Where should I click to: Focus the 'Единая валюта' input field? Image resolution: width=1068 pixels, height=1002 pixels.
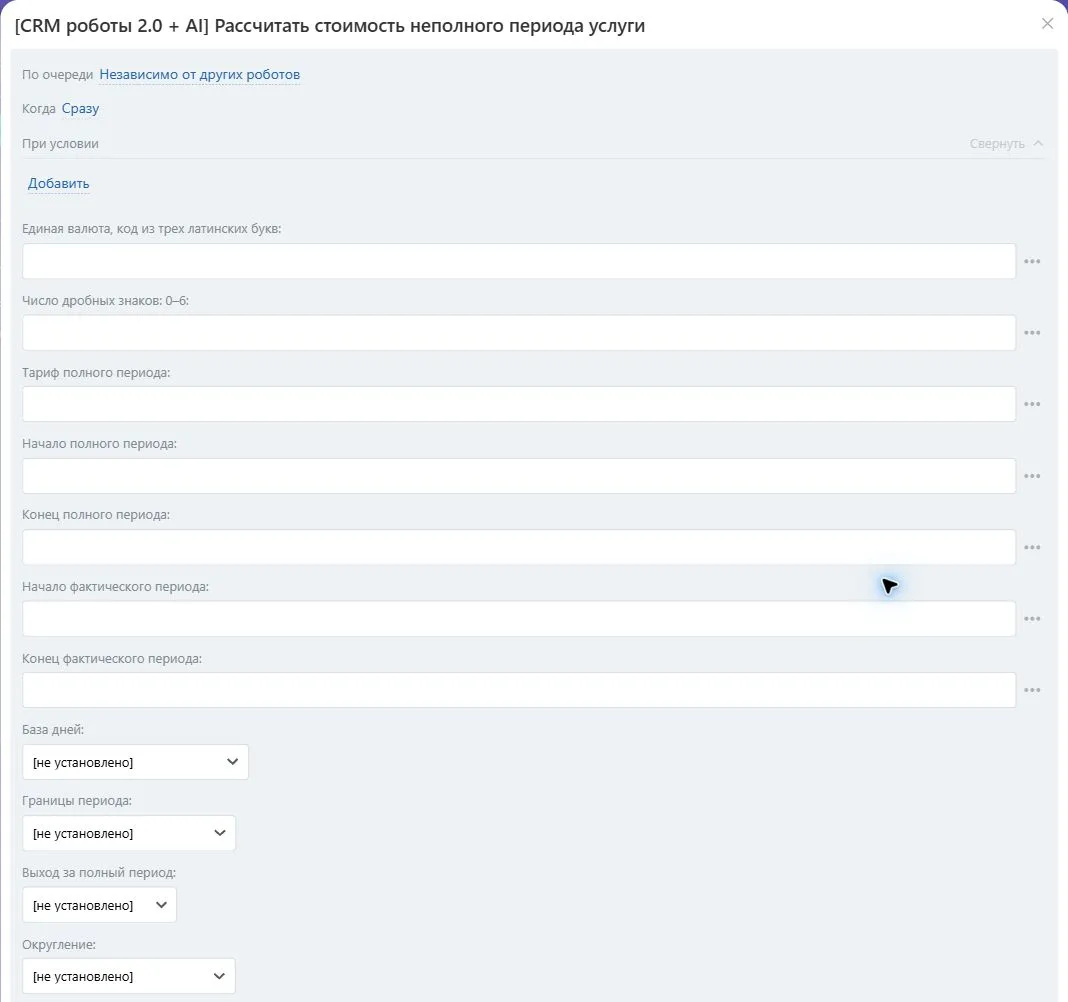point(519,262)
